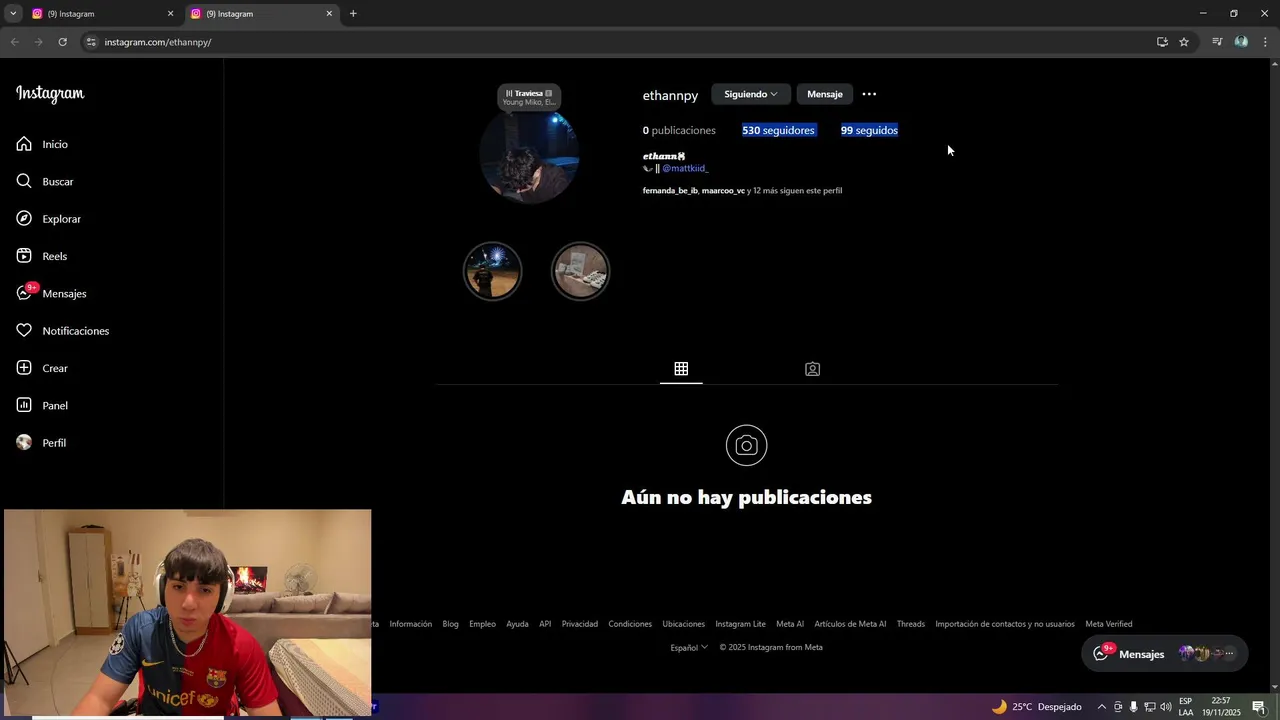The height and width of the screenshot is (720, 1280).
Task: Open the weather widget showing 25°C Despejado
Action: click(1036, 707)
